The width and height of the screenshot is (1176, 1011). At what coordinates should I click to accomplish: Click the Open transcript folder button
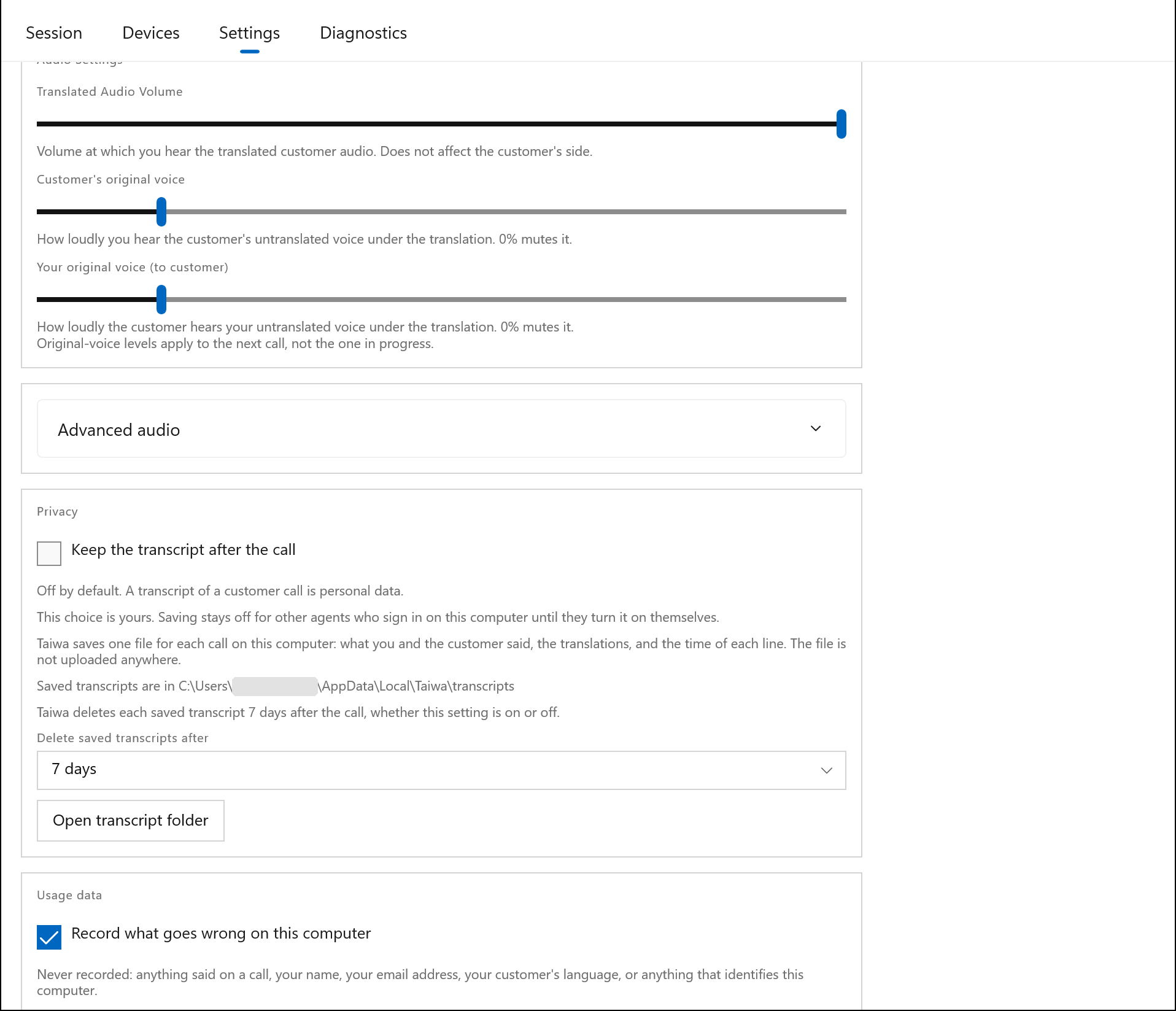point(131,820)
